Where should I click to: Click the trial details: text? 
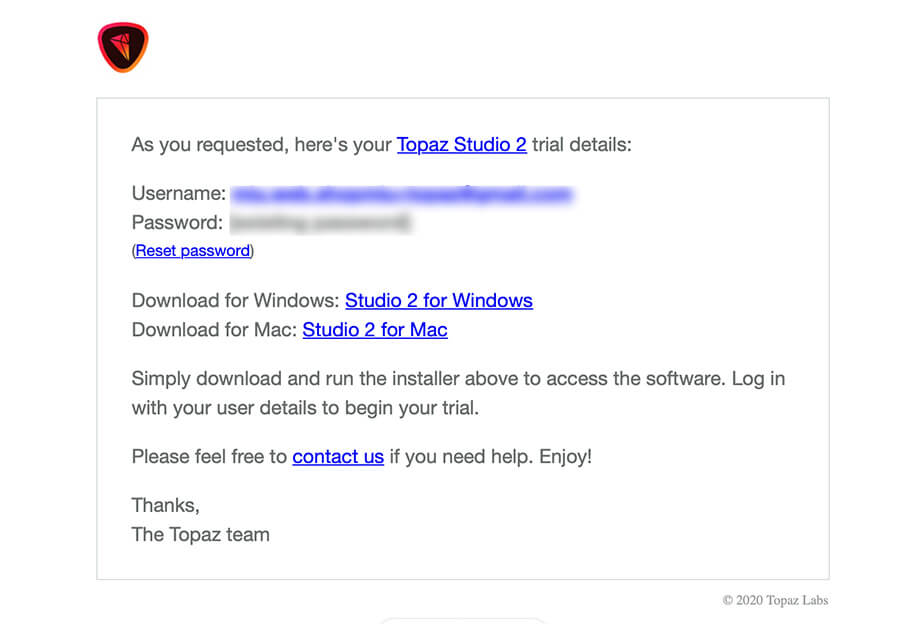coord(582,144)
